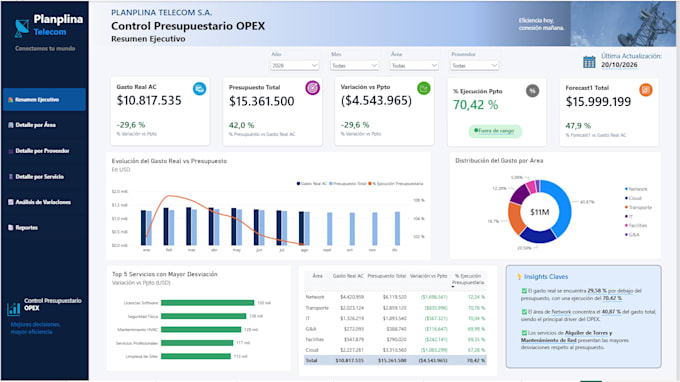Click the dic bar in evolution chart
The height and width of the screenshot is (382, 680).
(397, 229)
